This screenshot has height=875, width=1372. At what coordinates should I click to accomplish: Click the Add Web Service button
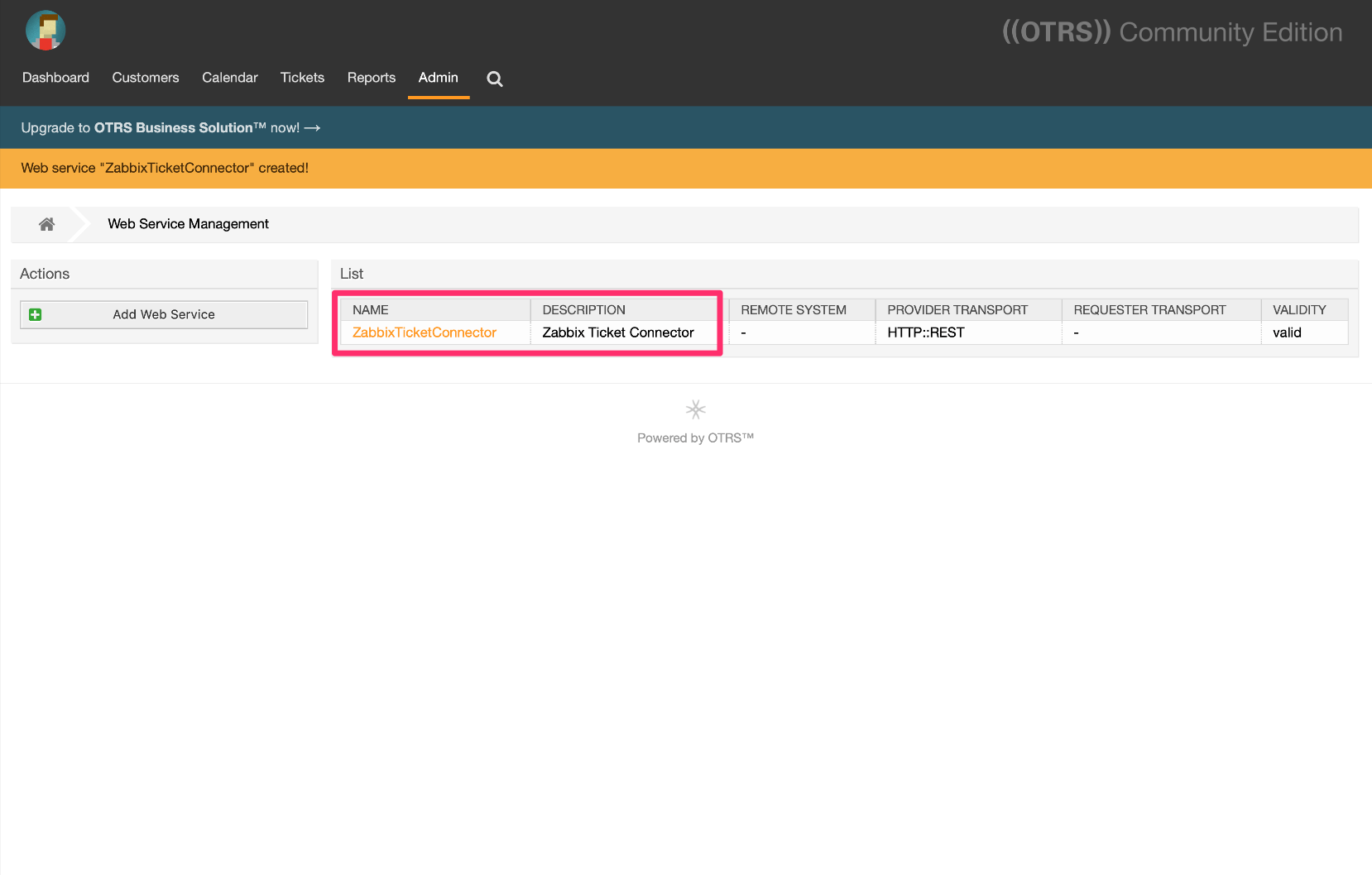[164, 314]
